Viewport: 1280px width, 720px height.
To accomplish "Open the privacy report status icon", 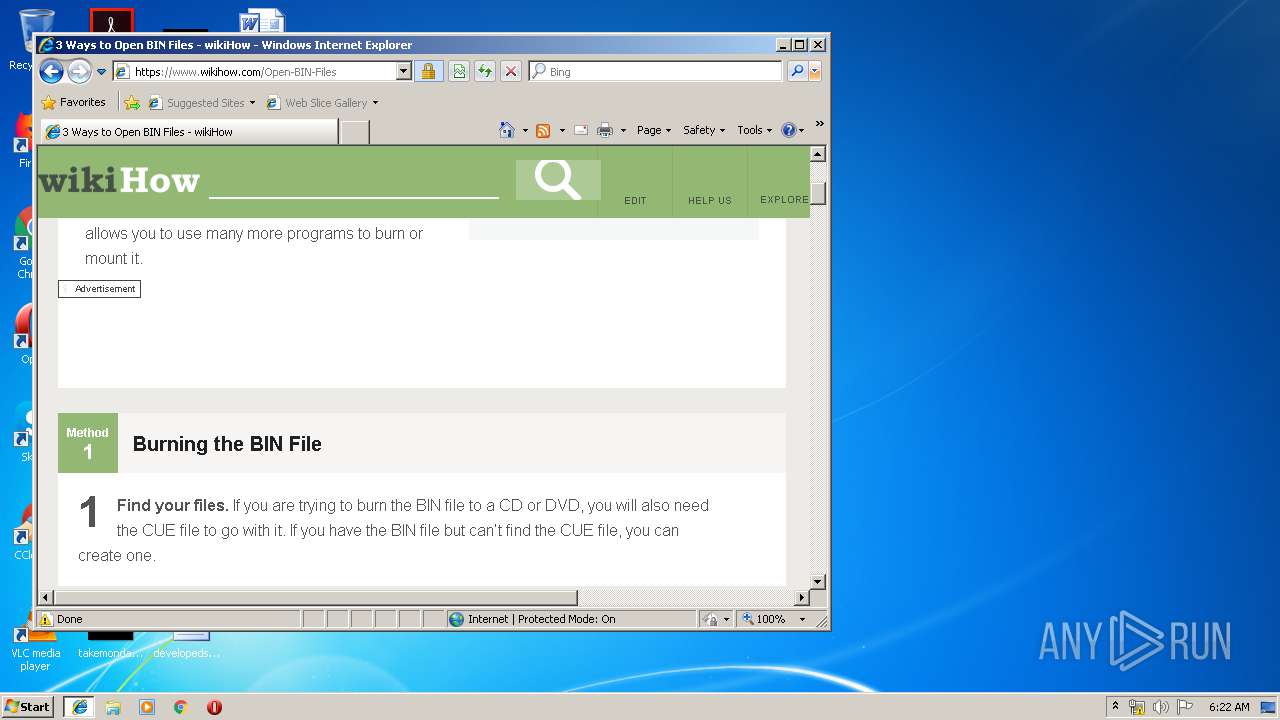I will coord(710,619).
